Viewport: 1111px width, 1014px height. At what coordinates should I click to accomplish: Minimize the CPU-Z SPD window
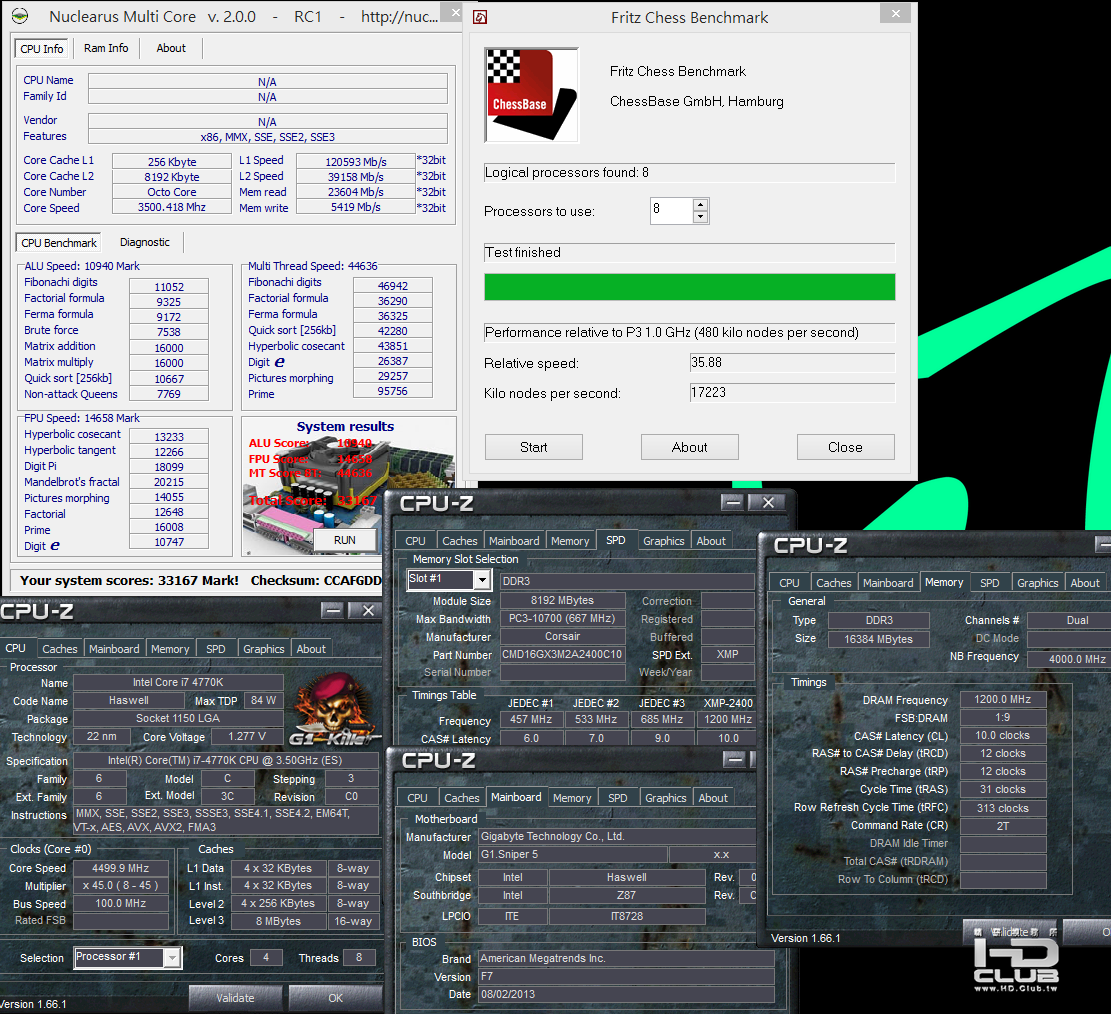(x=733, y=502)
